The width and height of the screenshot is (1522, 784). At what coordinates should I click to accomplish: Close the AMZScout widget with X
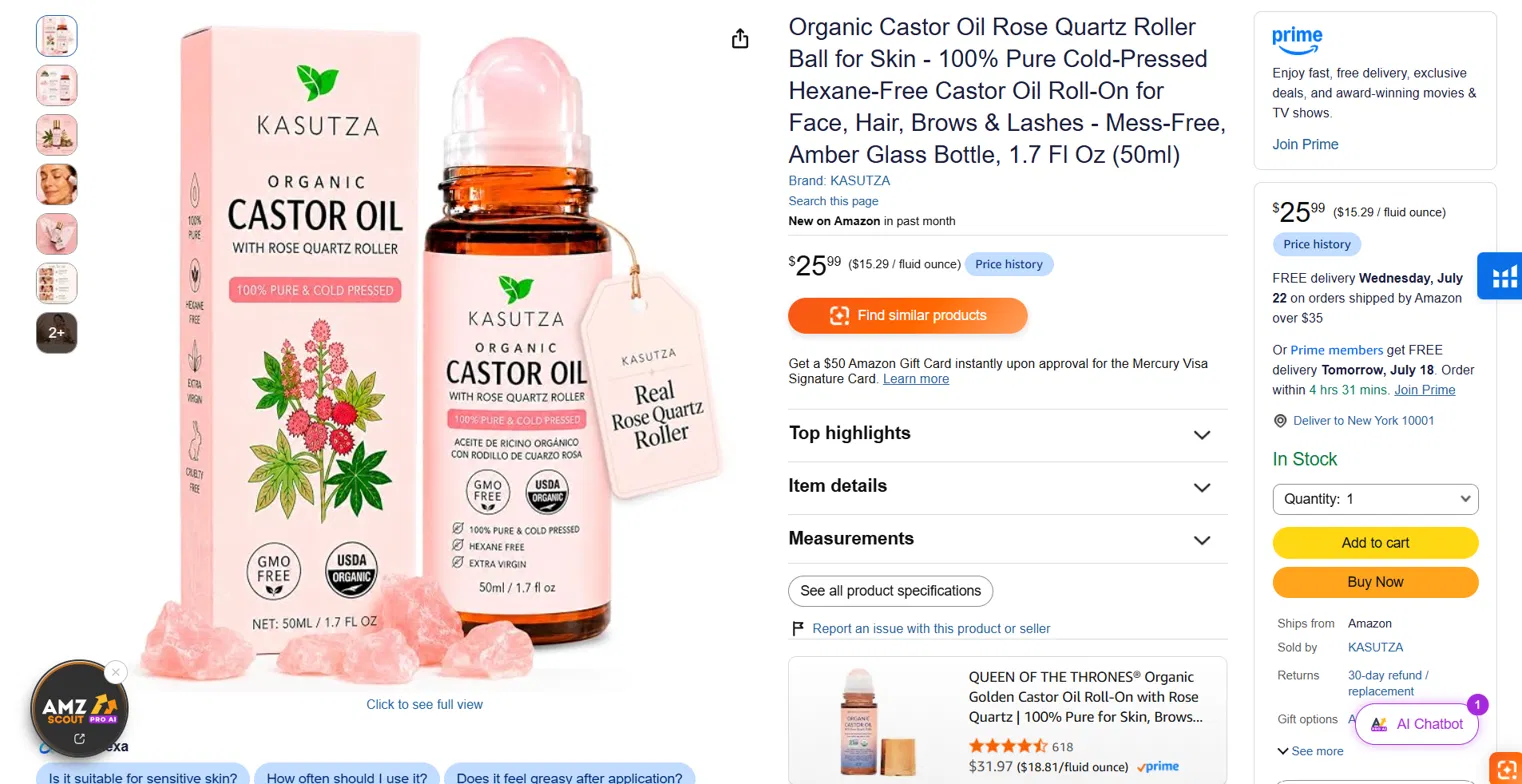(x=116, y=672)
